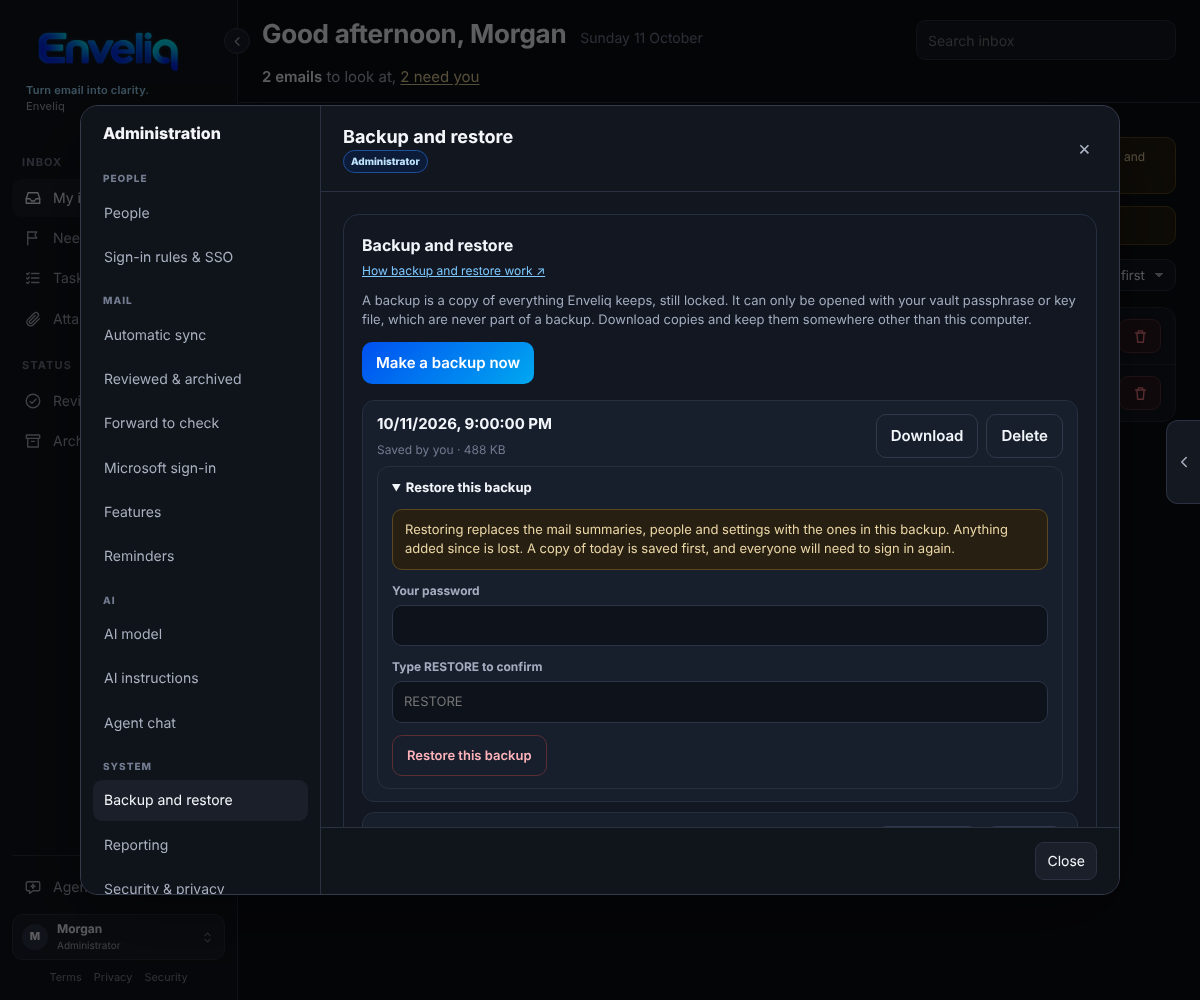Open Automatic sync settings
The width and height of the screenshot is (1200, 1000).
(200, 335)
